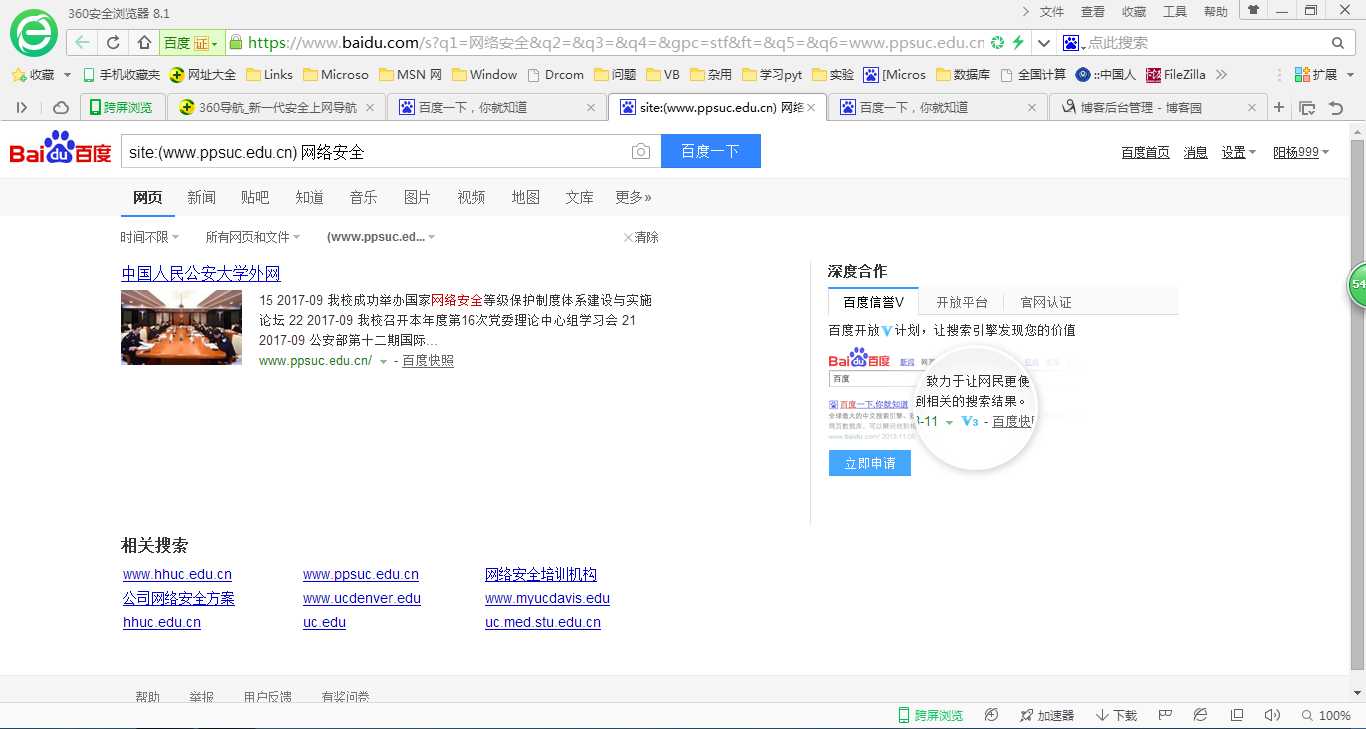Viewport: 1366px width, 729px height.
Task: Expand the result URL green dropdown arrow
Action: coord(383,362)
